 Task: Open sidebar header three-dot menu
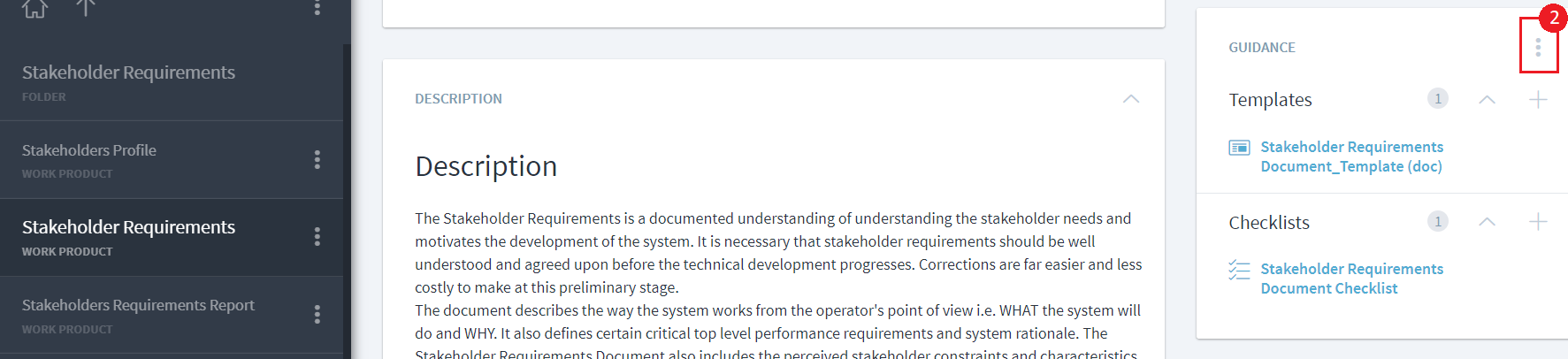tap(317, 7)
